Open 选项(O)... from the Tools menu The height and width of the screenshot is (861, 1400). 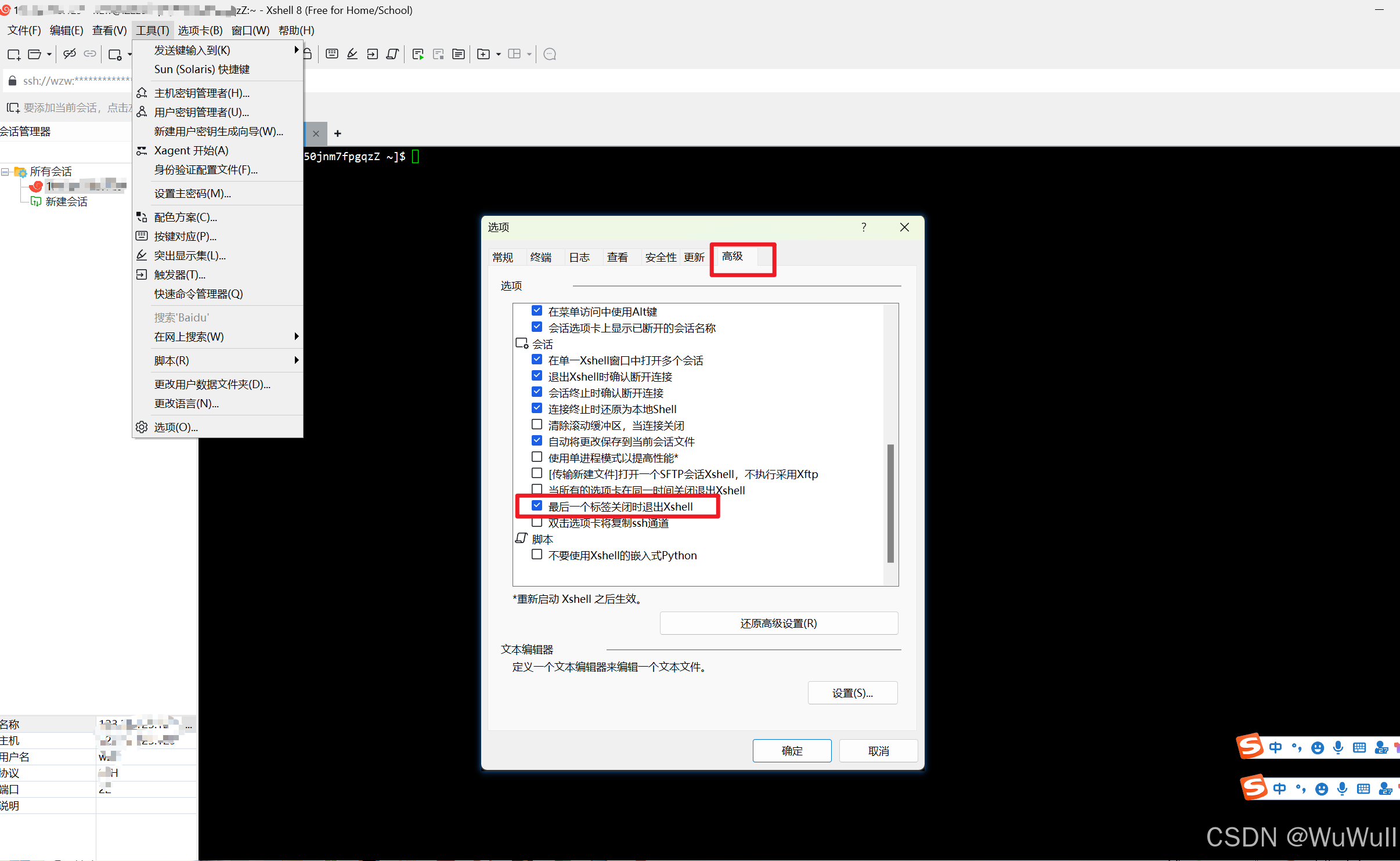[x=176, y=427]
